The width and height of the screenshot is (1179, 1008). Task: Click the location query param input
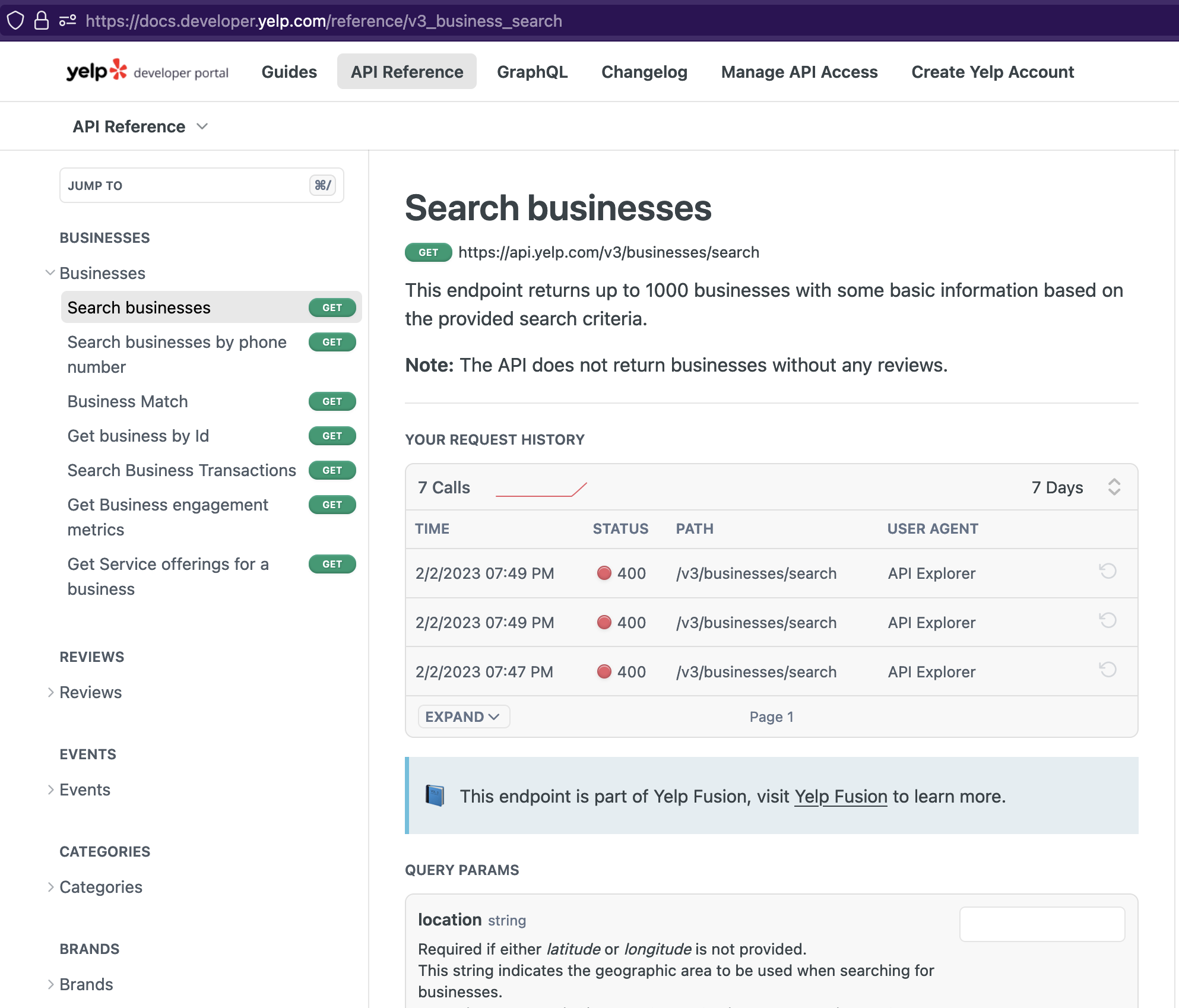1042,924
